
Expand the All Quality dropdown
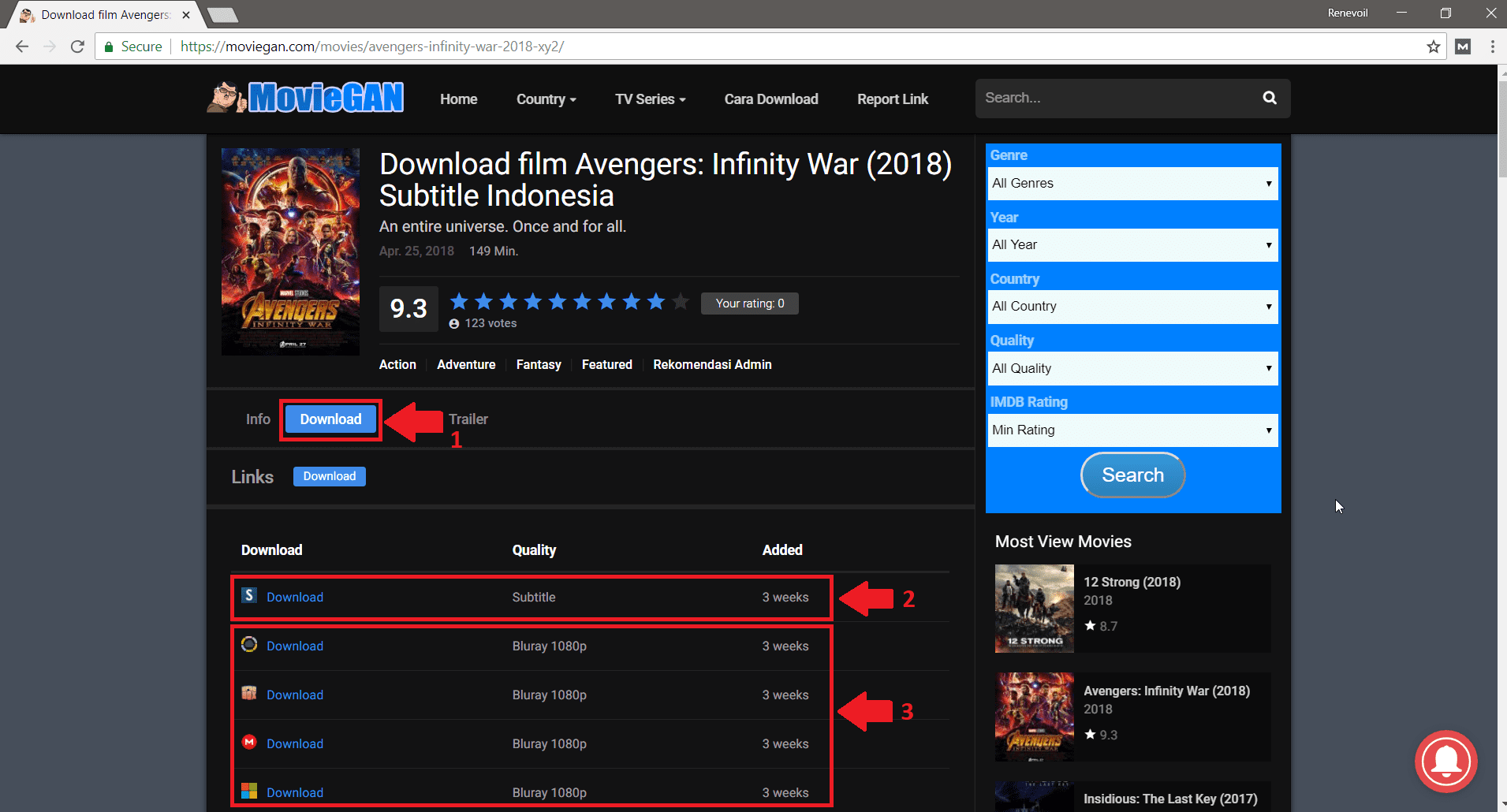tap(1132, 368)
